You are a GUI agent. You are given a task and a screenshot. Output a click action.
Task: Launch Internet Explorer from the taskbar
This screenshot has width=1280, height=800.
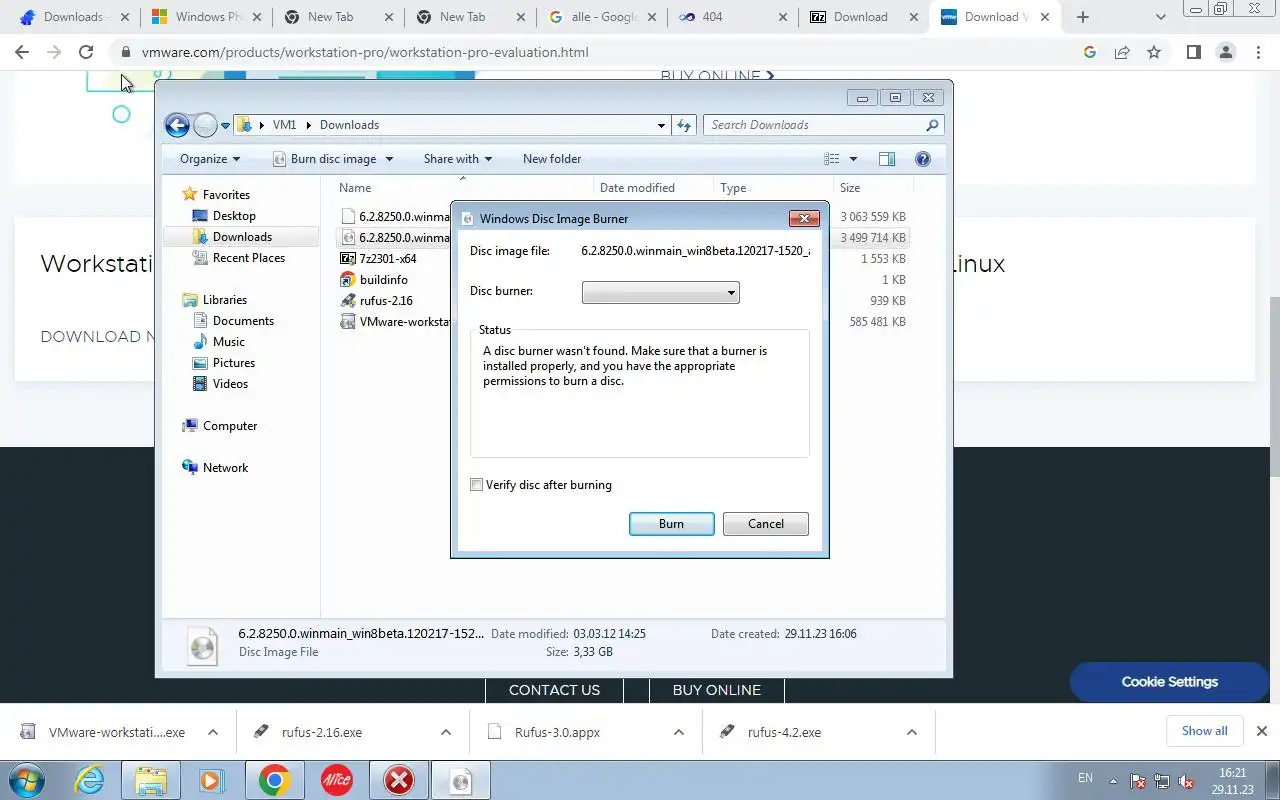tap(90, 781)
